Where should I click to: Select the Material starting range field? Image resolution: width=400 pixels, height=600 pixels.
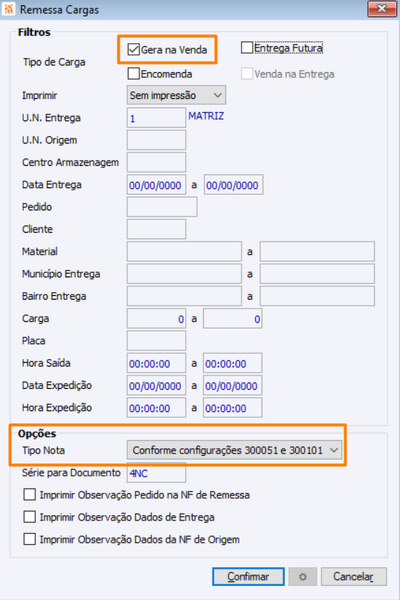click(184, 251)
